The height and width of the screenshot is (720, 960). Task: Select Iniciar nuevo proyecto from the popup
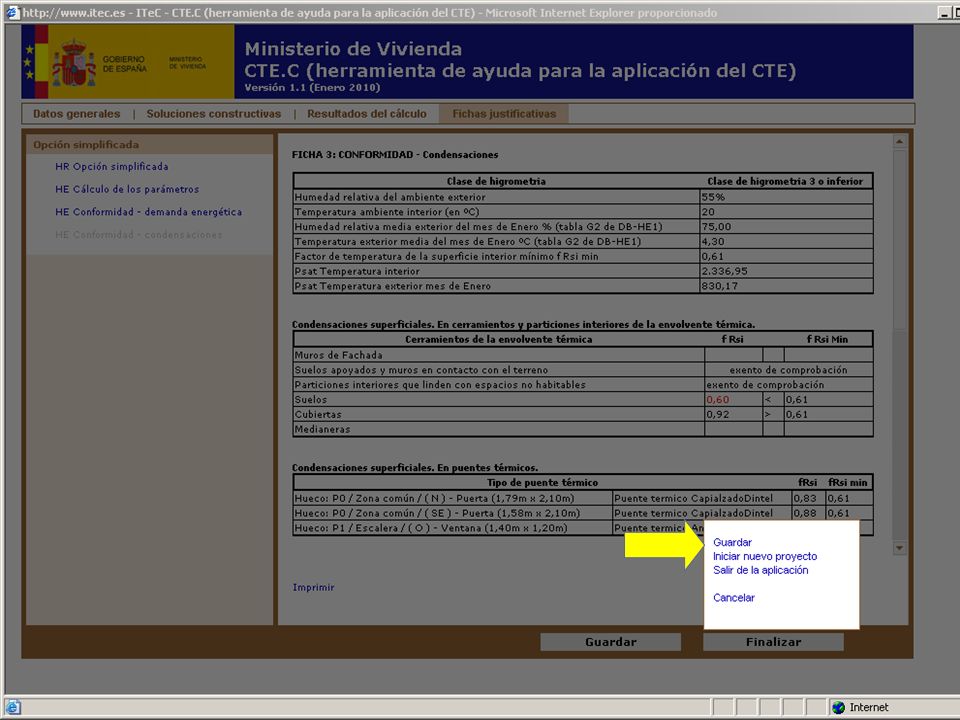tap(765, 557)
